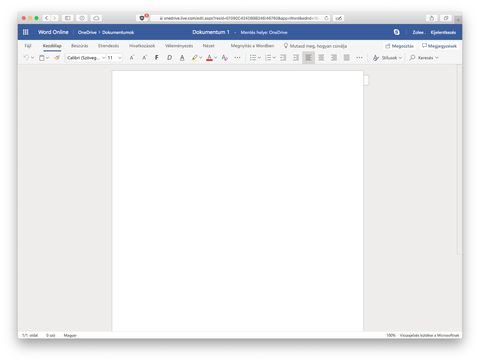480x362 pixels.
Task: Click Safari back navigation arrow
Action: [x=47, y=18]
